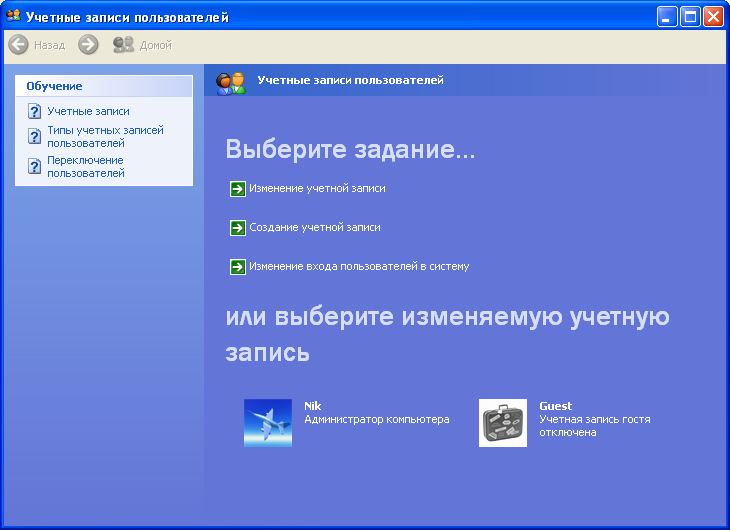
Task: Open Типы учетных записей пользователей topic
Action: pyautogui.click(x=105, y=136)
